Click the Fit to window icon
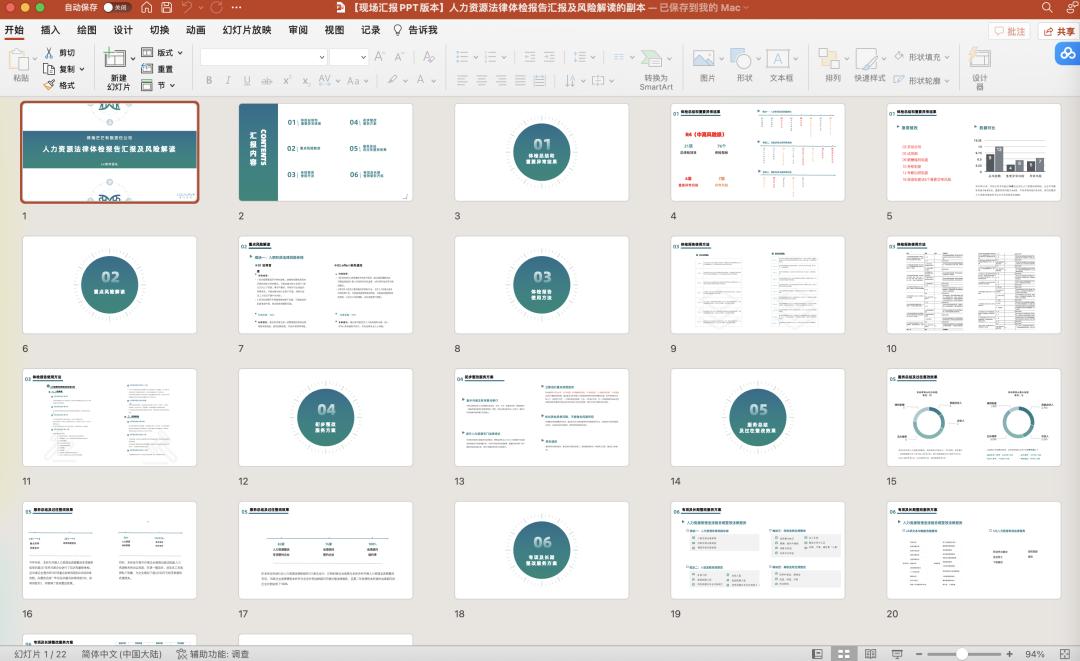This screenshot has height=661, width=1080. point(1065,654)
